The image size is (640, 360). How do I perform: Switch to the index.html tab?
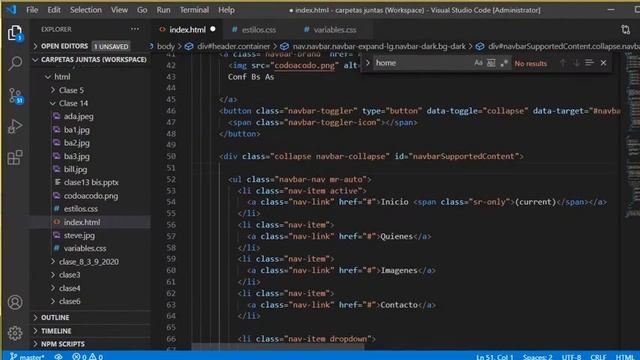(x=187, y=29)
